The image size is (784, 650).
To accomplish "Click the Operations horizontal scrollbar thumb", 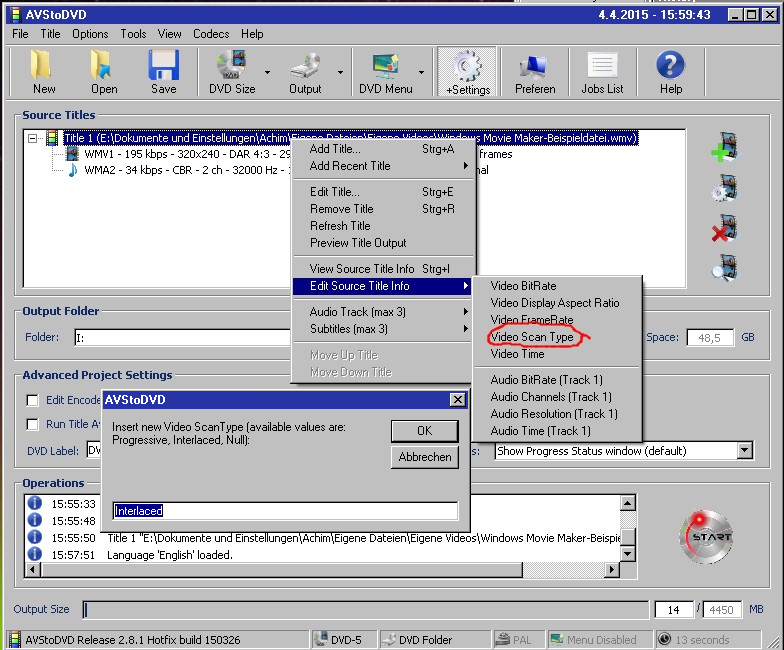I will tap(282, 569).
